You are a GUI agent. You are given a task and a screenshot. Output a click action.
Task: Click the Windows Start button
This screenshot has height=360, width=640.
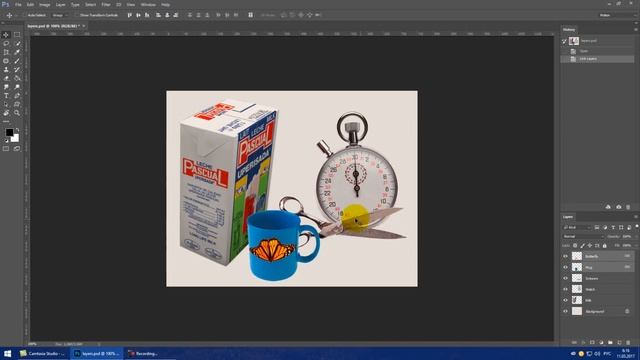[x=7, y=353]
